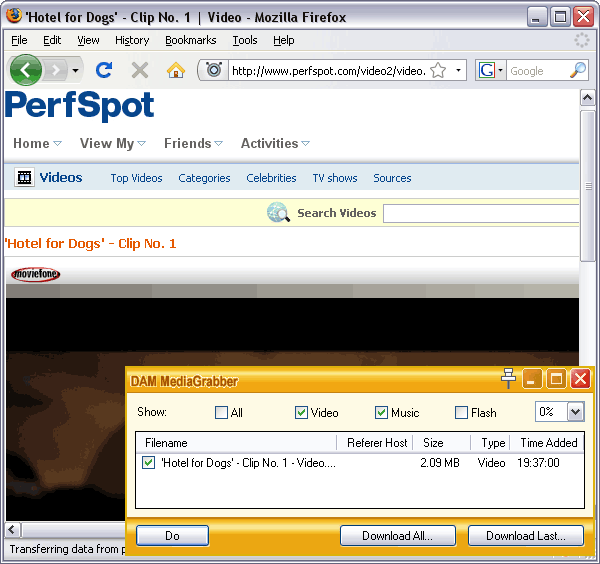Click the 'Hotel for Dogs' clip title
The image size is (600, 564).
(x=90, y=244)
